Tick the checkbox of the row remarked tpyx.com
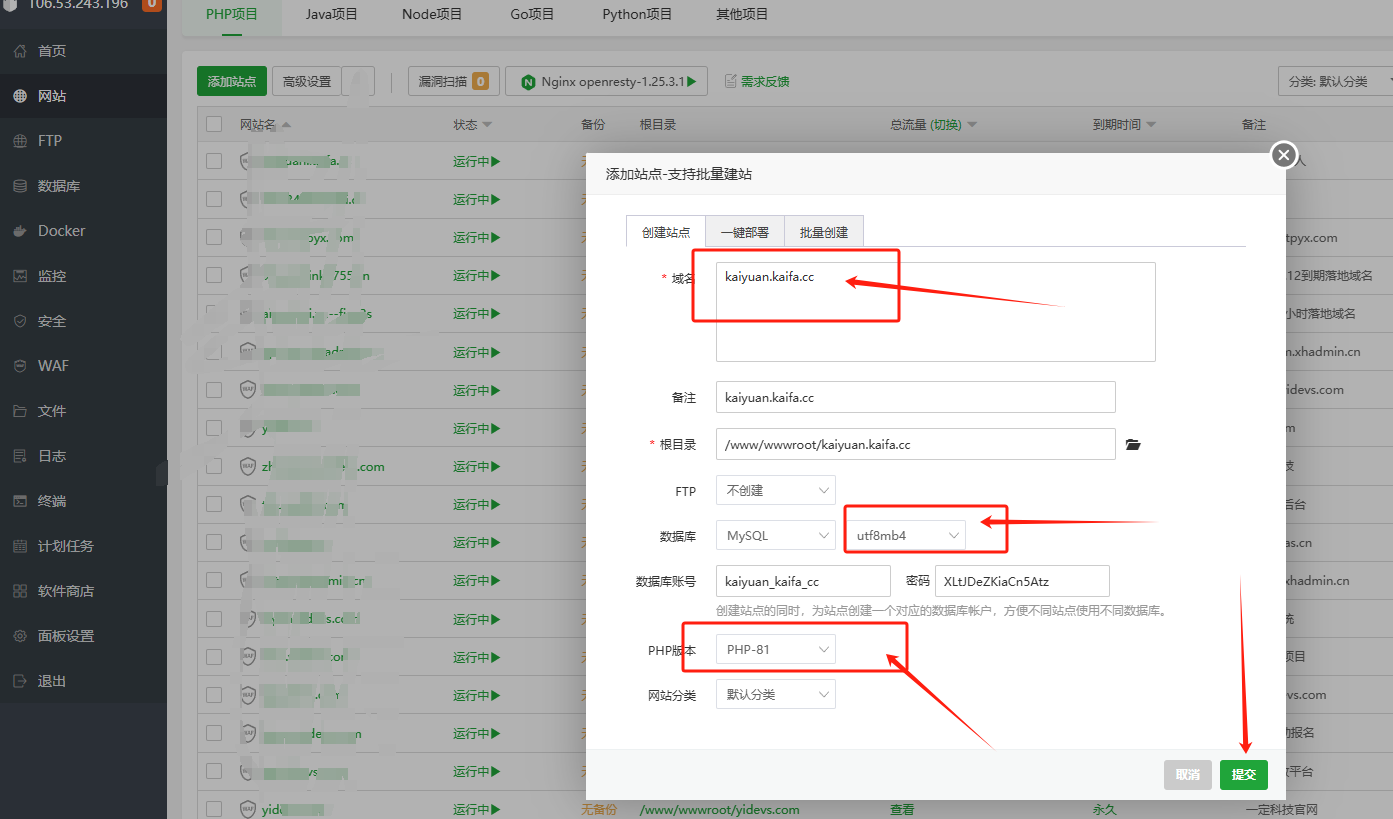Viewport: 1393px width, 819px height. click(214, 237)
